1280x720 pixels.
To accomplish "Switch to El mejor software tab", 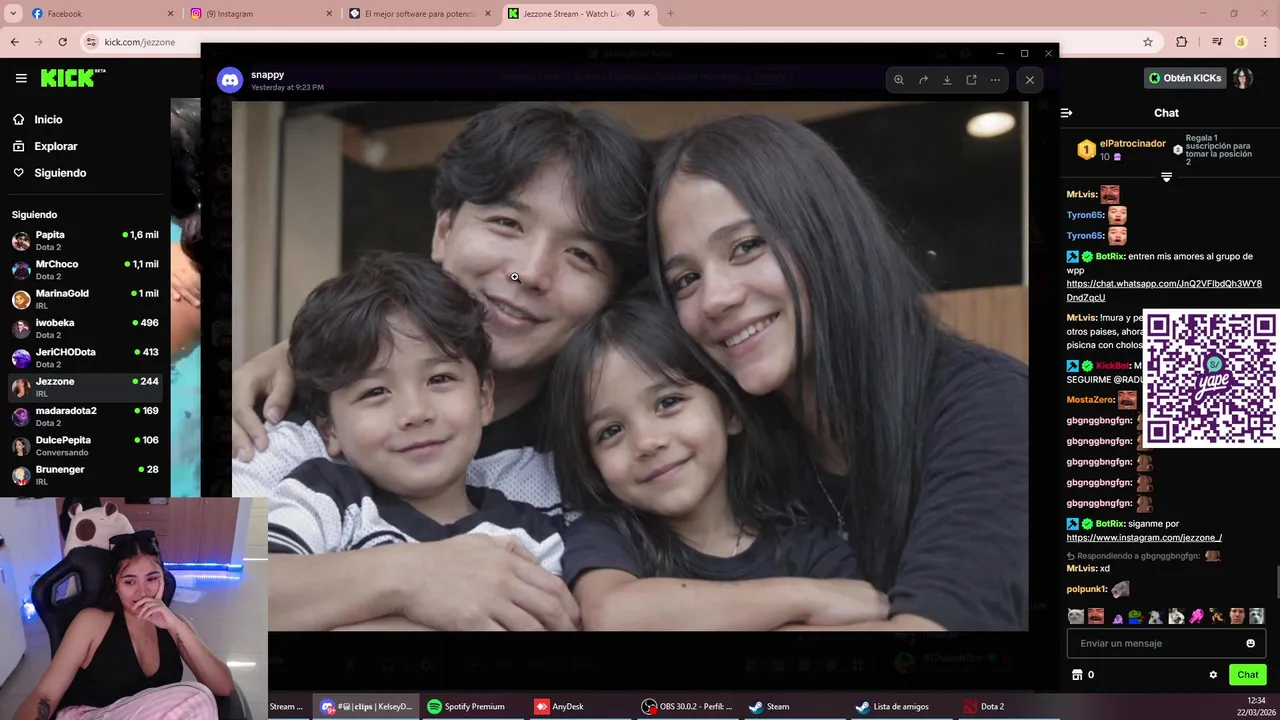I will click(420, 14).
